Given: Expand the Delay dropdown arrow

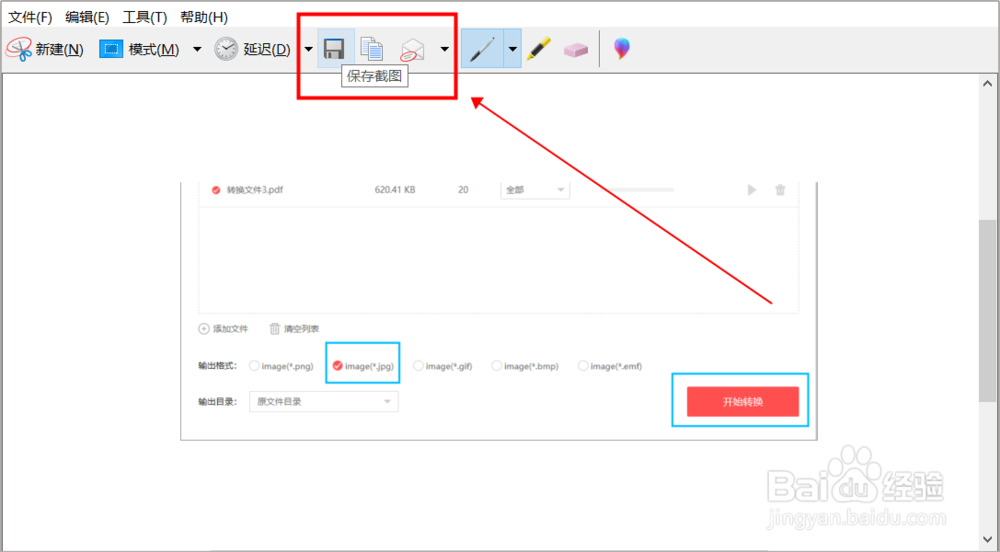Looking at the screenshot, I should click(308, 49).
